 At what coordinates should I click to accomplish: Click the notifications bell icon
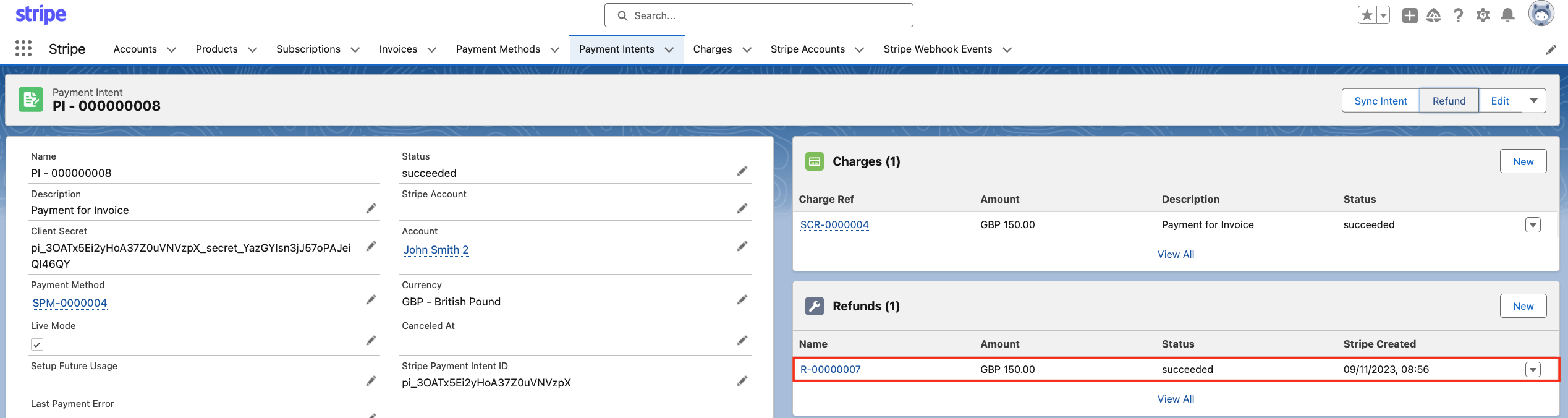point(1508,15)
